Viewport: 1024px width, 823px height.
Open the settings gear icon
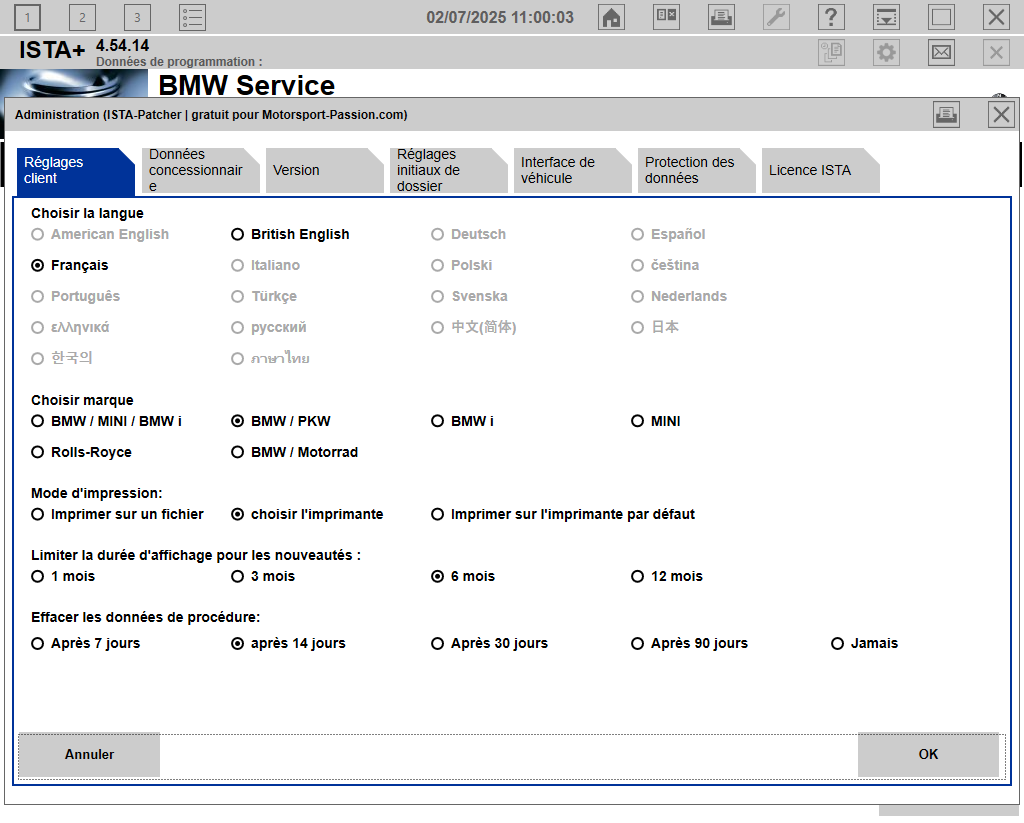click(x=886, y=52)
